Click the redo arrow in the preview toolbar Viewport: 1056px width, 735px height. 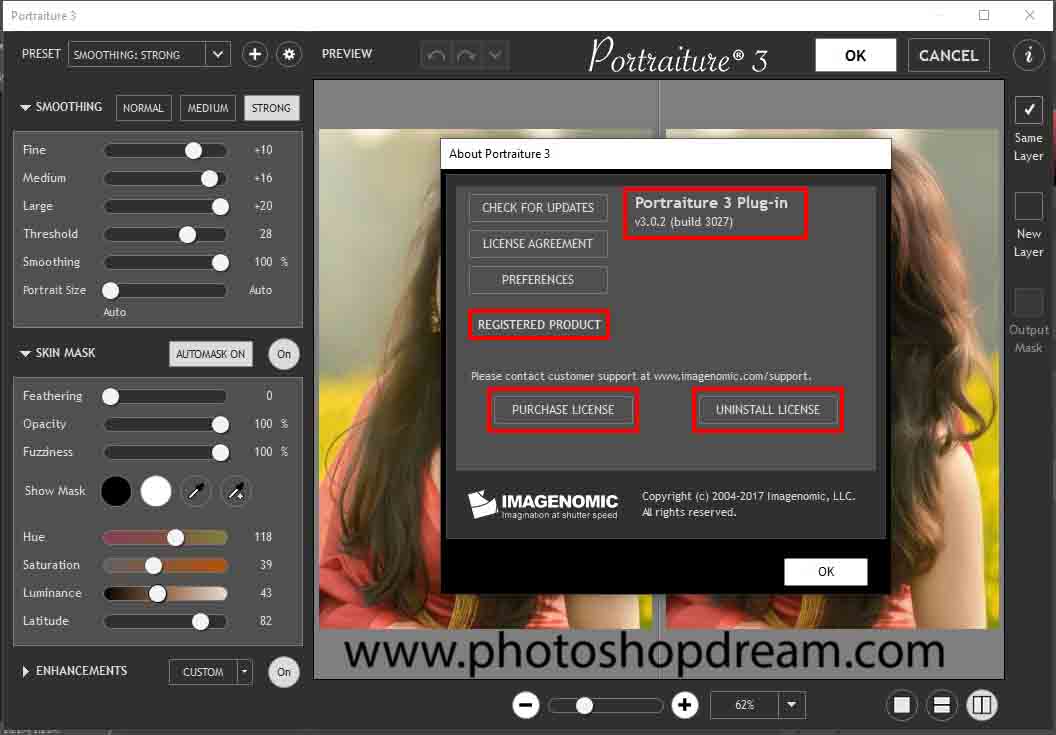[465, 55]
